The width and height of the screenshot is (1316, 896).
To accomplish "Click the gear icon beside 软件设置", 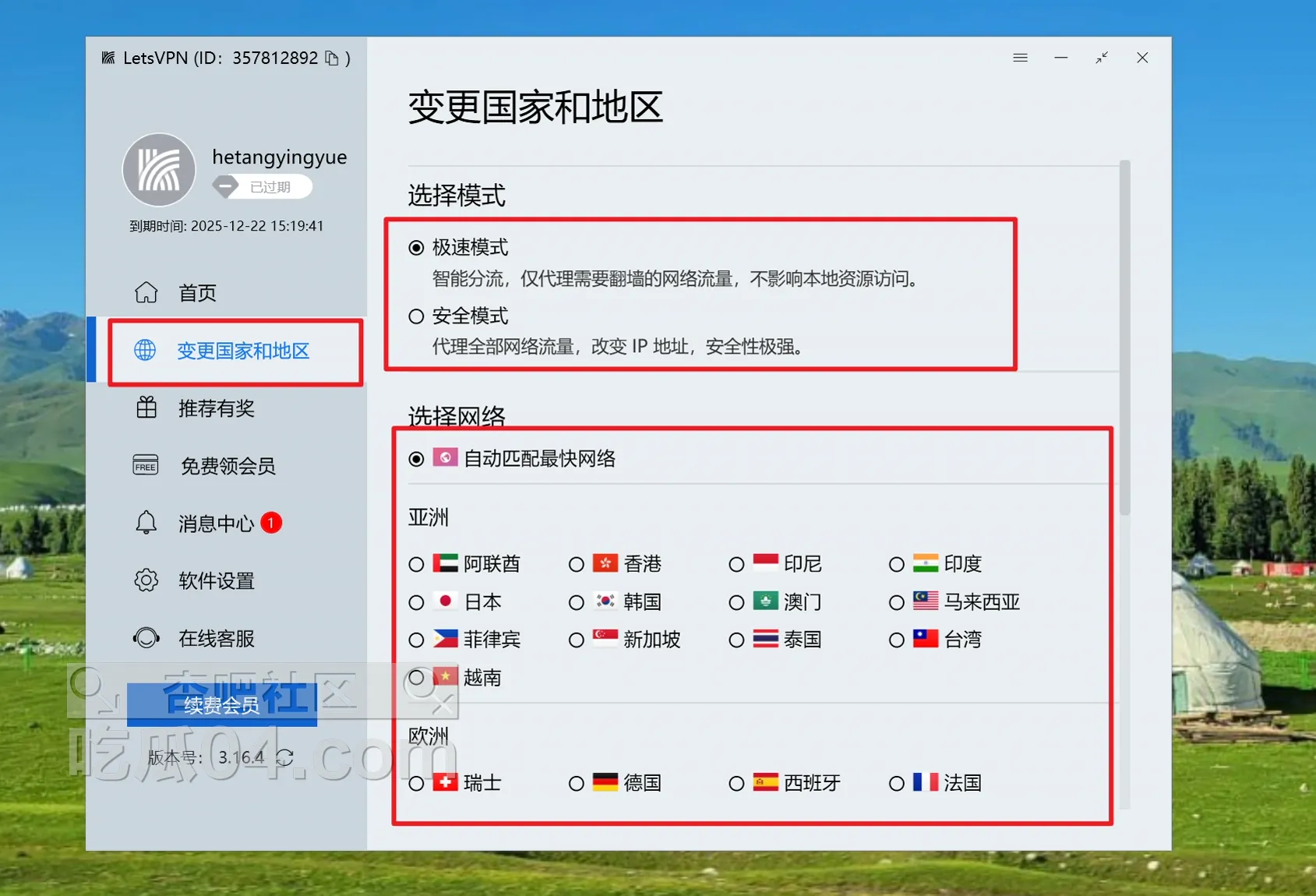I will point(146,580).
